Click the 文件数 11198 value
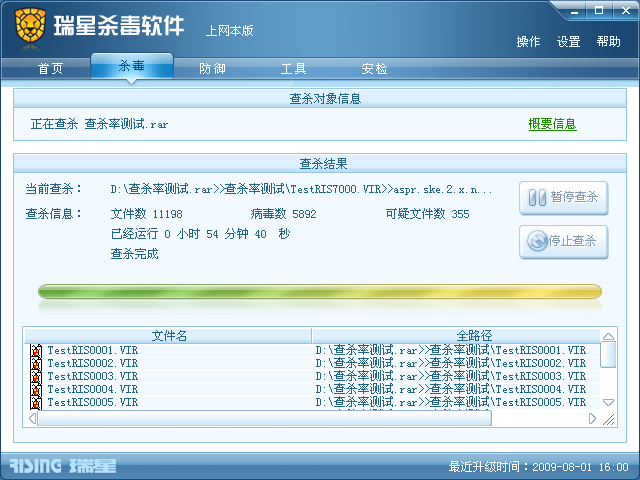Screen dimensions: 640x480 click(147, 214)
